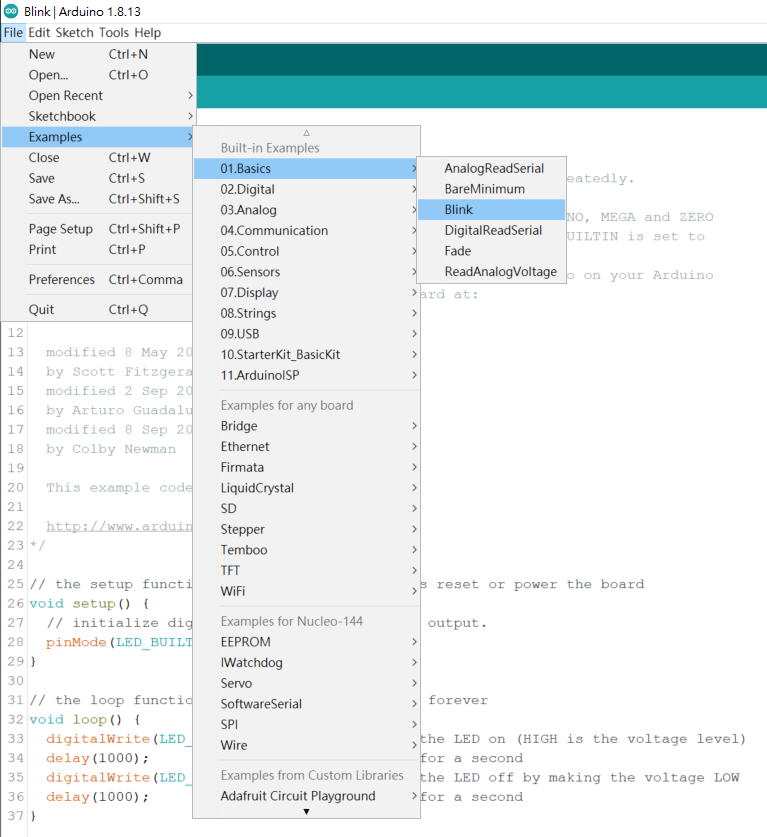Open the EEPROM examples submenu
Screen dimensions: 767x837
click(306, 642)
